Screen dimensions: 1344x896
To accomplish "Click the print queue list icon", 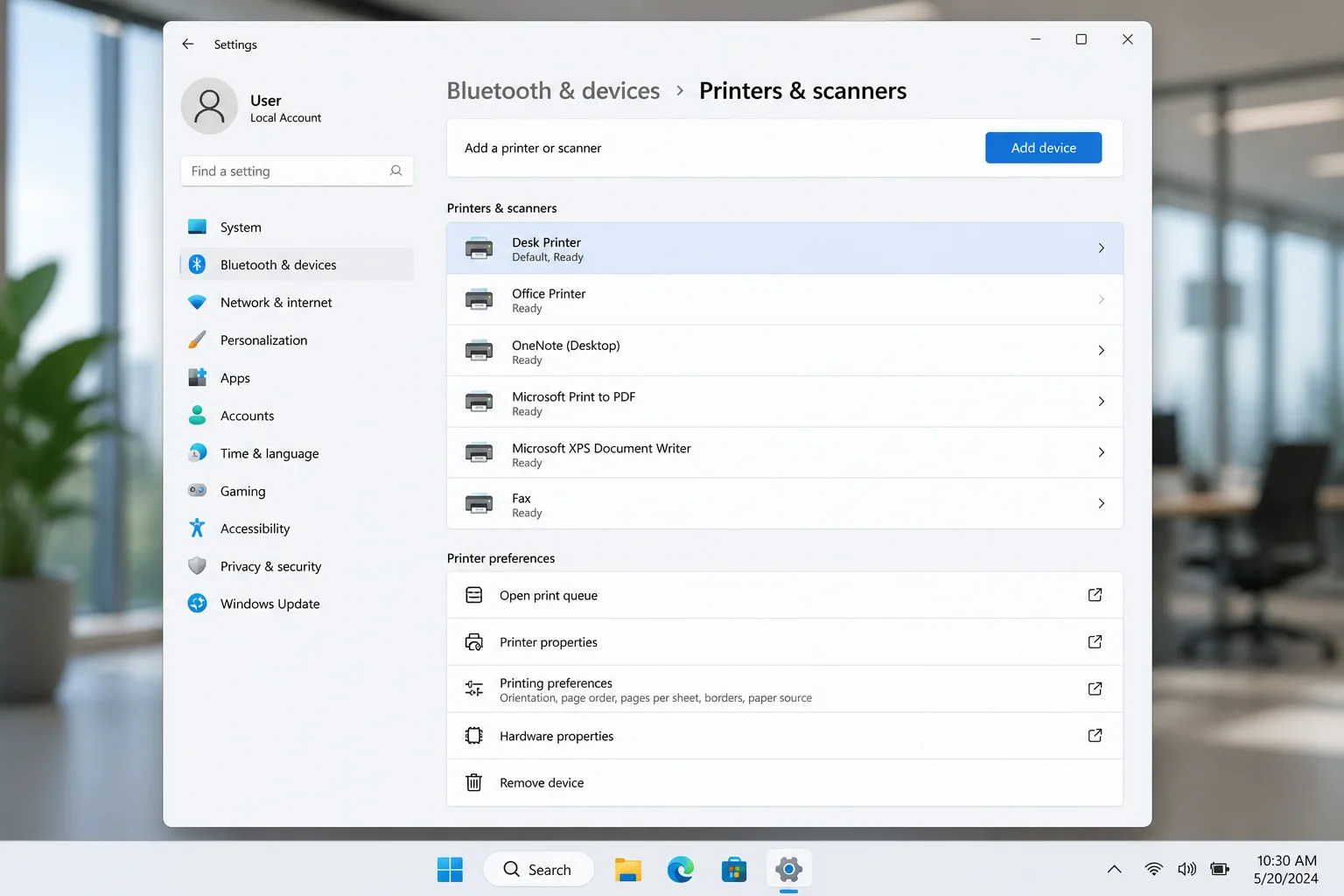I will (474, 595).
